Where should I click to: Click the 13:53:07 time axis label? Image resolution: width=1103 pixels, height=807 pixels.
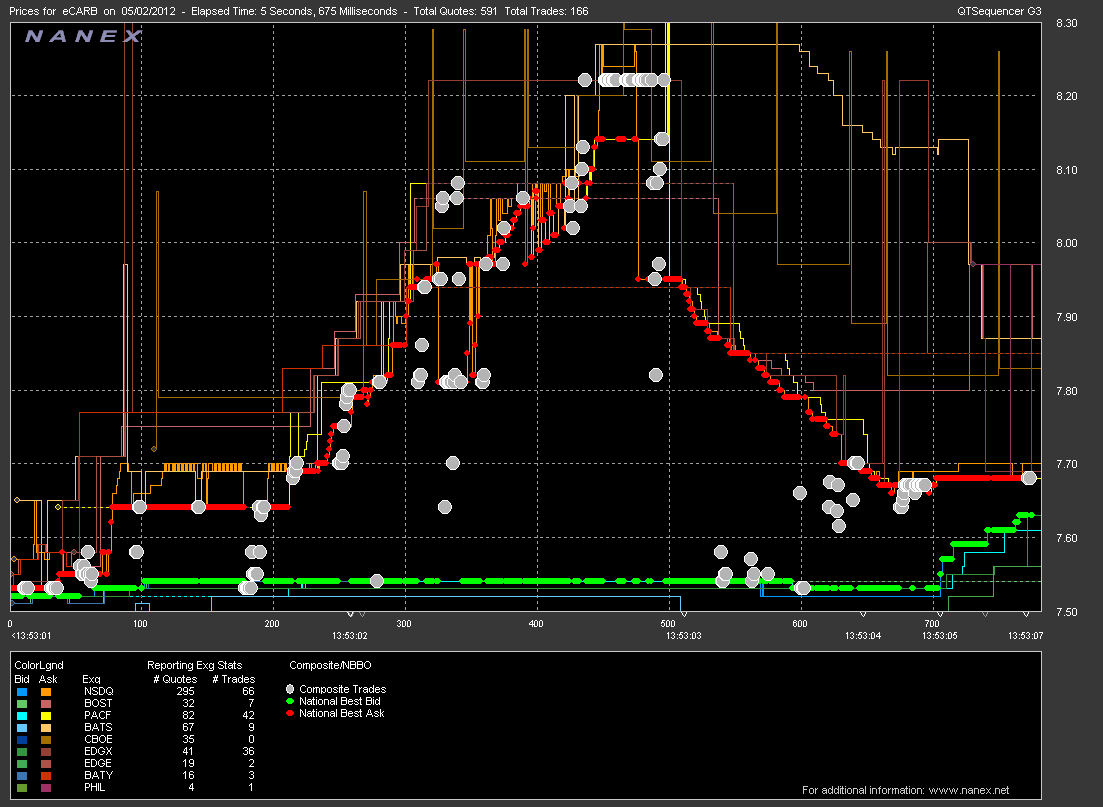click(x=1026, y=636)
